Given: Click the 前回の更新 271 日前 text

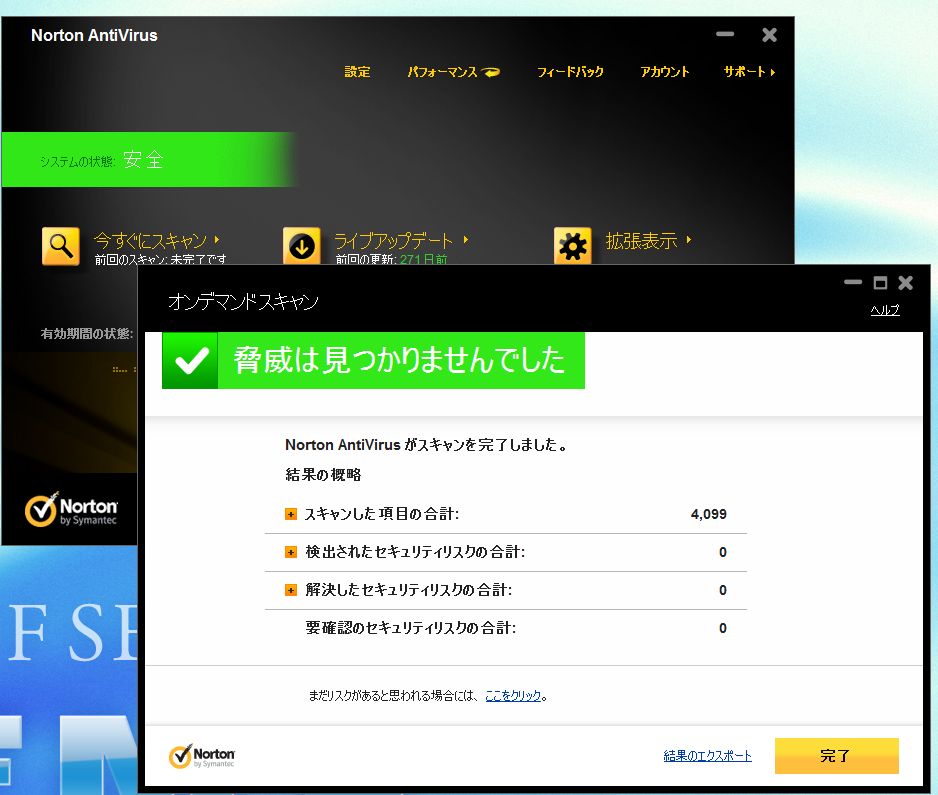Looking at the screenshot, I should (391, 259).
